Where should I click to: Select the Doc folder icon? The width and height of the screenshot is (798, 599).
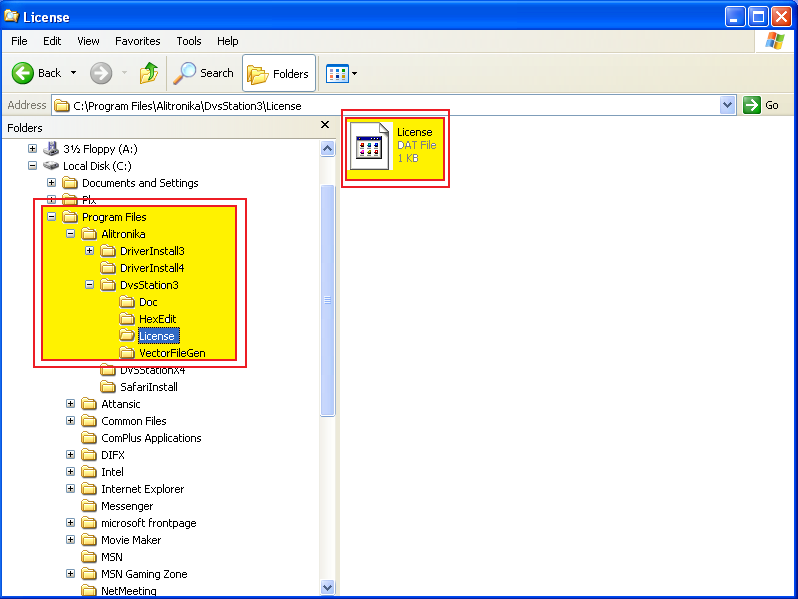(127, 302)
